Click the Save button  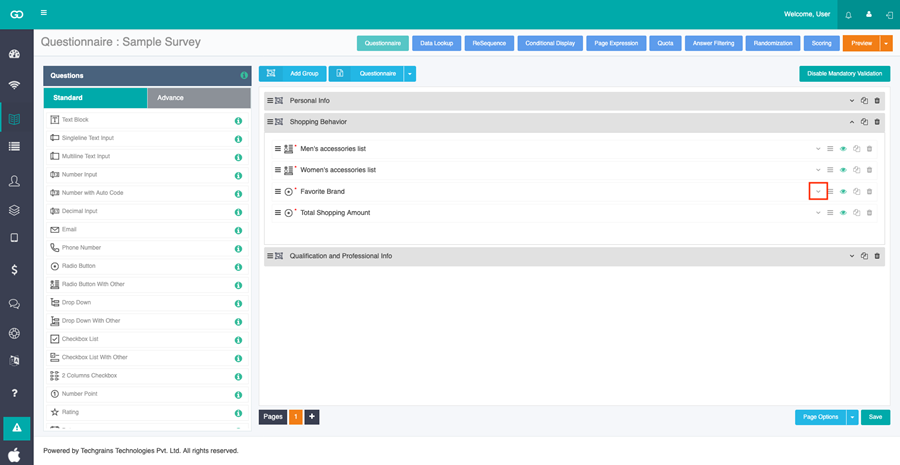[875, 417]
